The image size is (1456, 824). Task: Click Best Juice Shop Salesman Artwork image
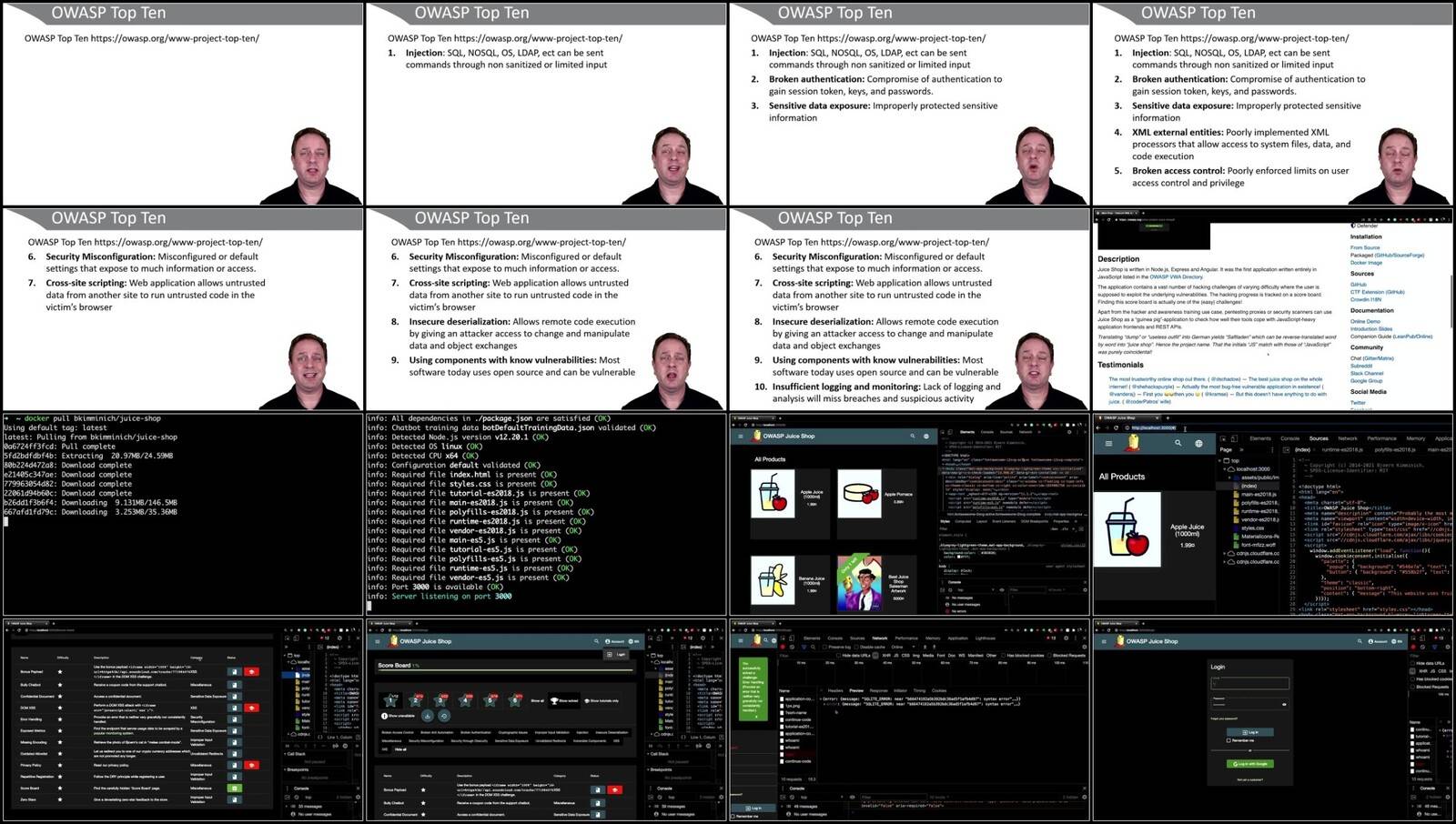pos(860,582)
